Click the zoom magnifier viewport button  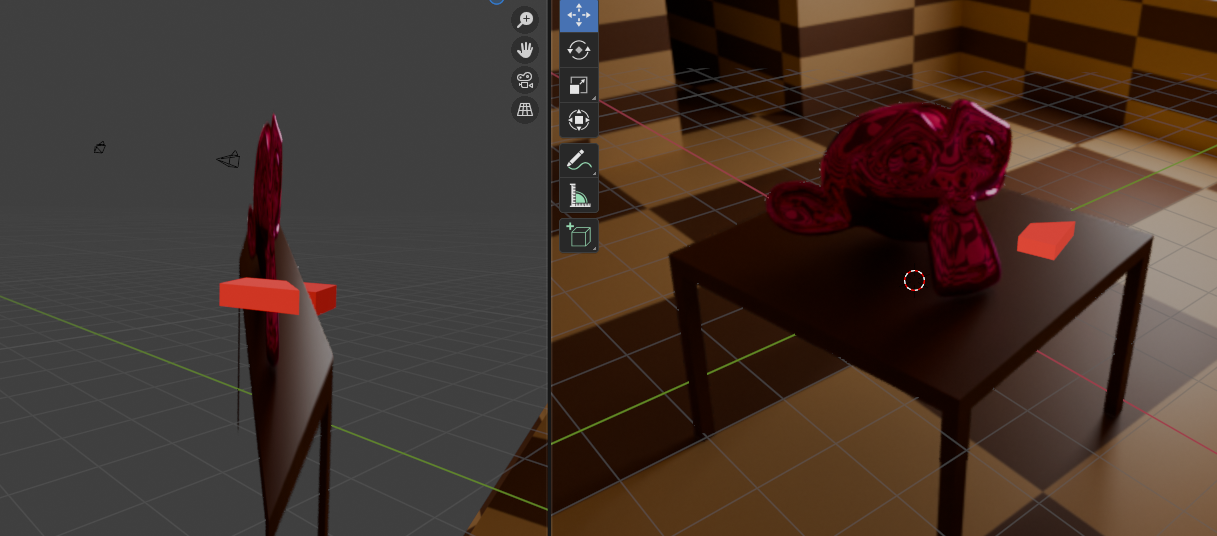coord(525,19)
